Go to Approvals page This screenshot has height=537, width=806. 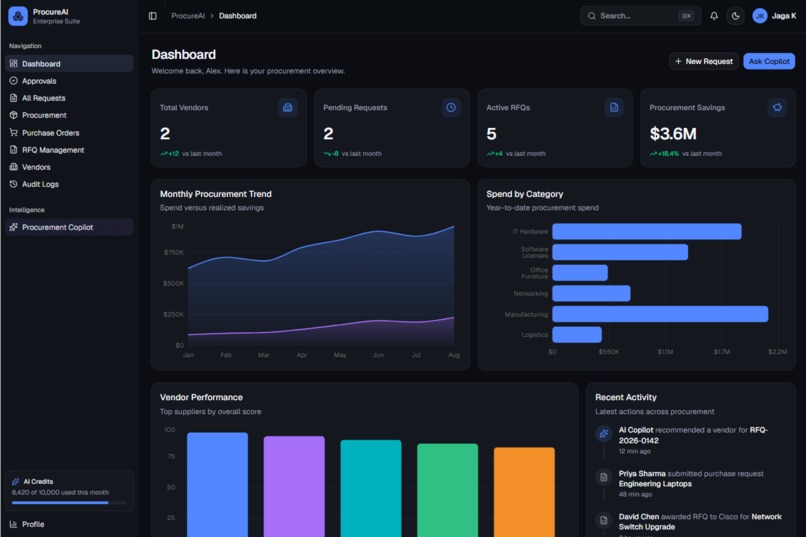click(x=69, y=81)
